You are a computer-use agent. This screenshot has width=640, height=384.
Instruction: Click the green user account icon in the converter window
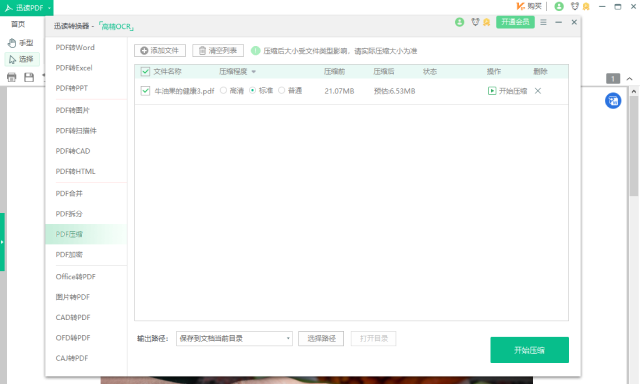[460, 22]
